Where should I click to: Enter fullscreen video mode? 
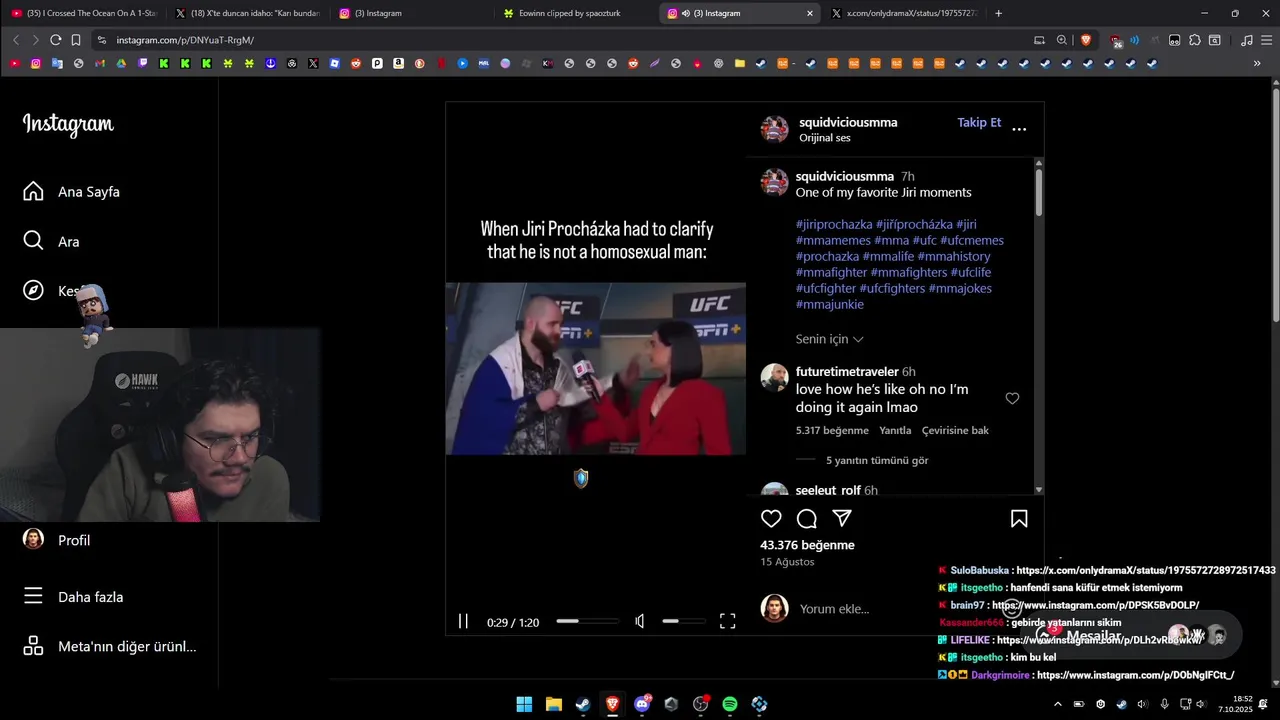pyautogui.click(x=728, y=621)
